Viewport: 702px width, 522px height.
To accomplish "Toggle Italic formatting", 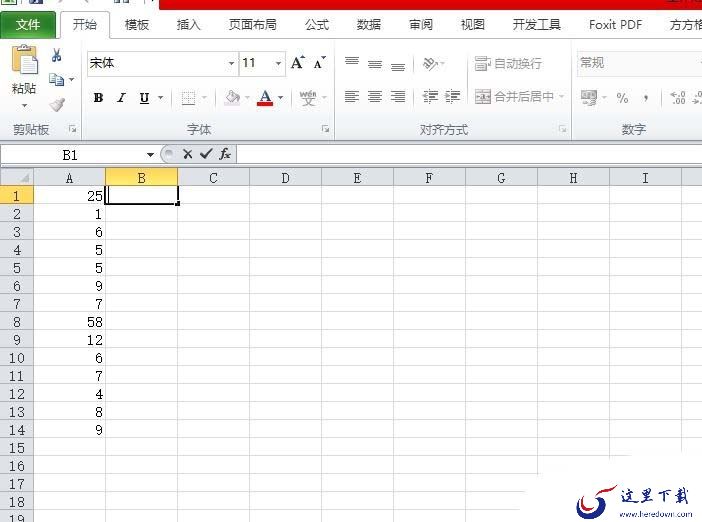I will 121,98.
